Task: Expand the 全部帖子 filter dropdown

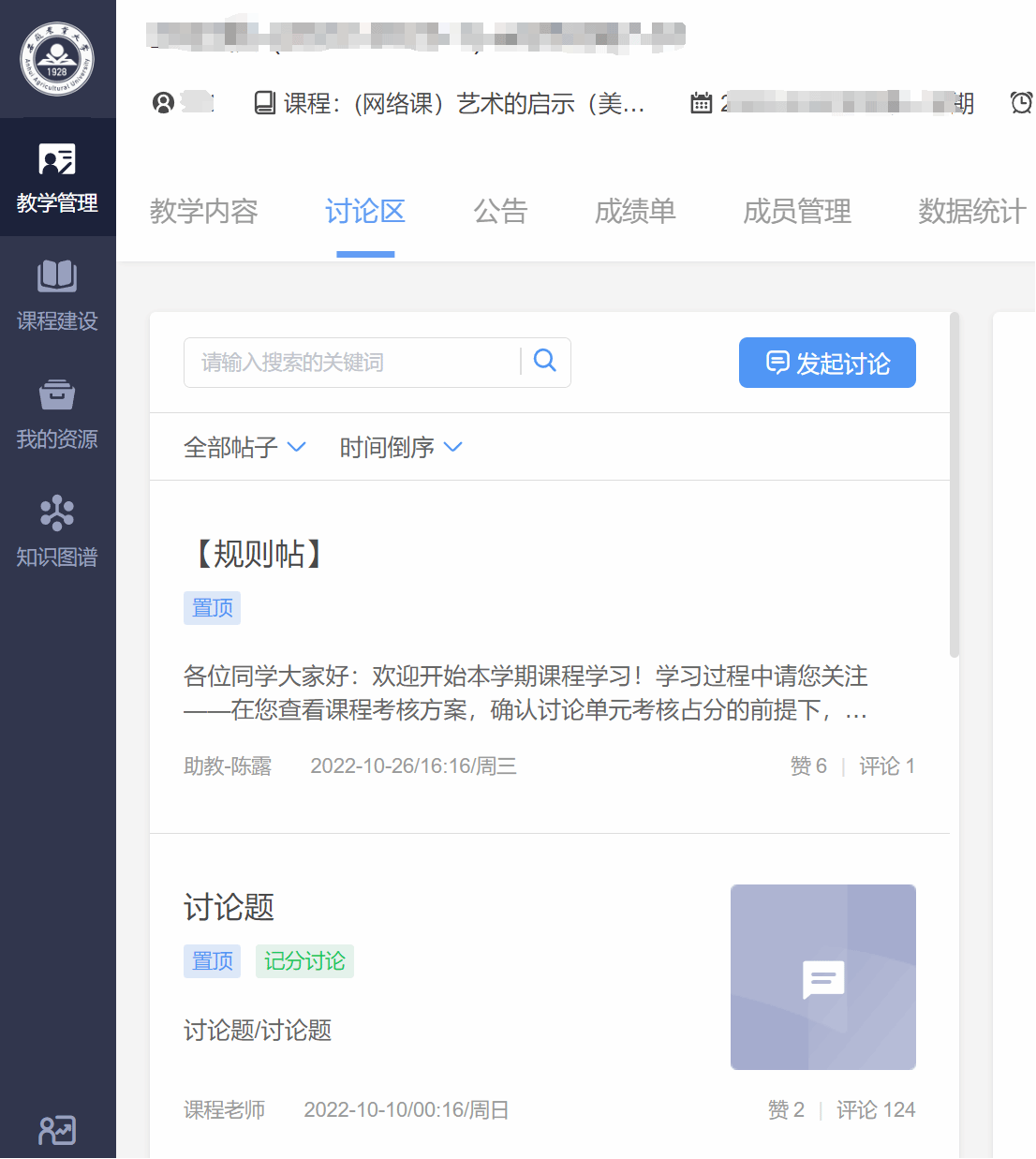Action: (x=244, y=447)
